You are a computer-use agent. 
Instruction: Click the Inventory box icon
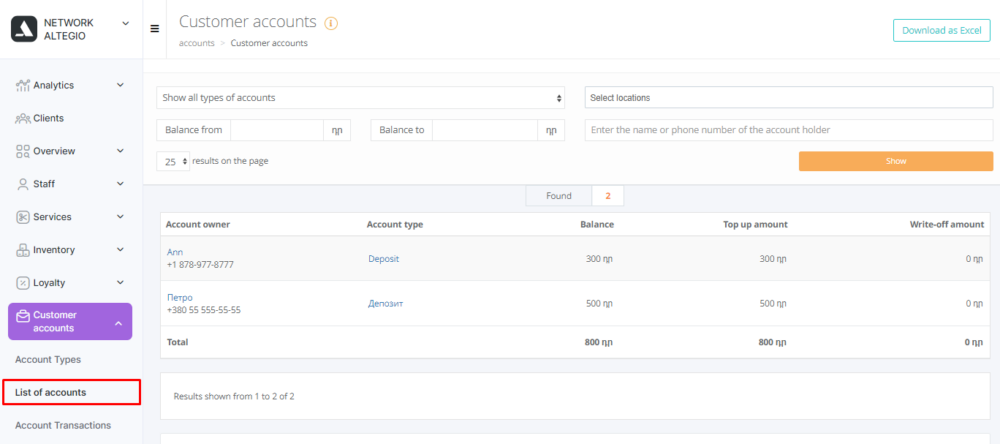[23, 251]
